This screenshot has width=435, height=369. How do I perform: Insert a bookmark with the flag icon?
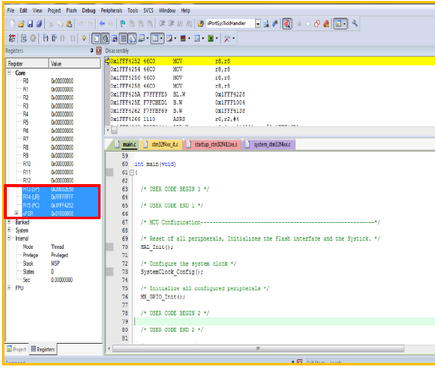[x=123, y=24]
